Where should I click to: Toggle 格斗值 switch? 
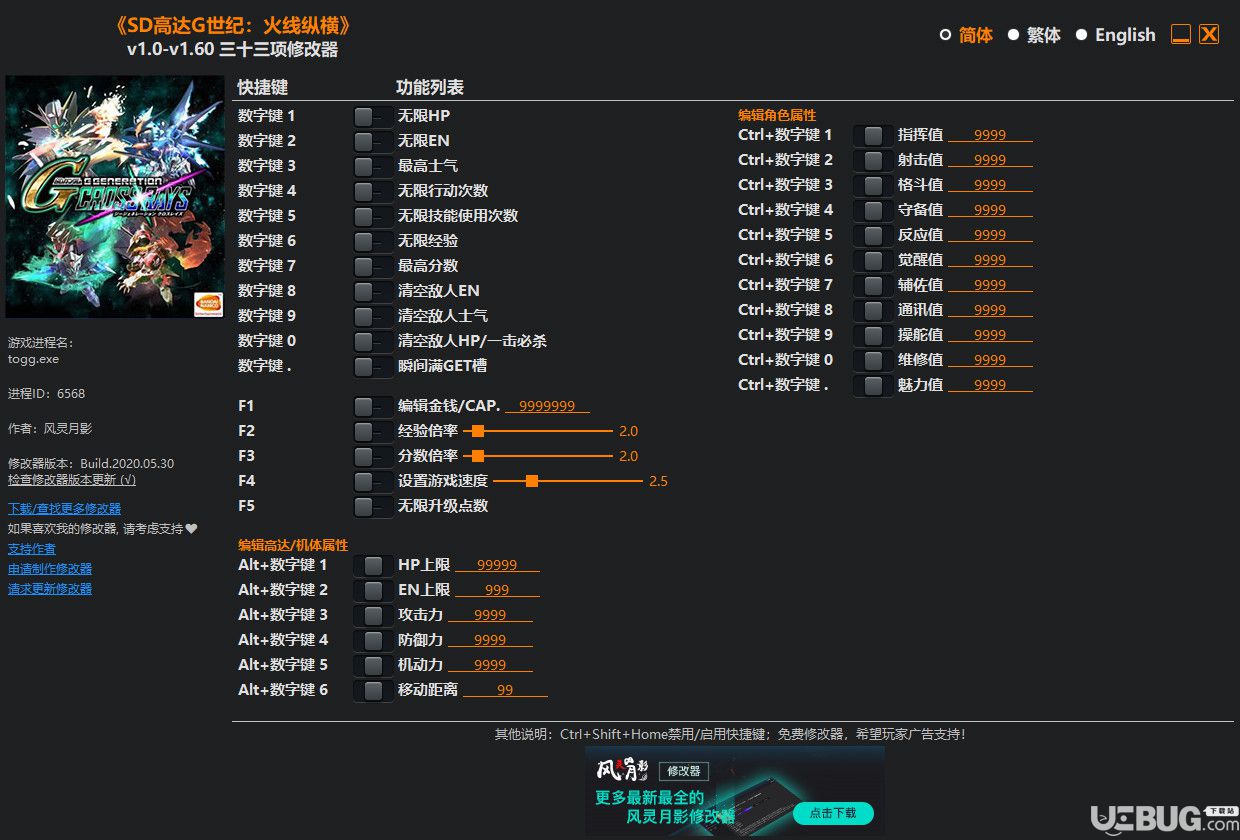coord(873,185)
